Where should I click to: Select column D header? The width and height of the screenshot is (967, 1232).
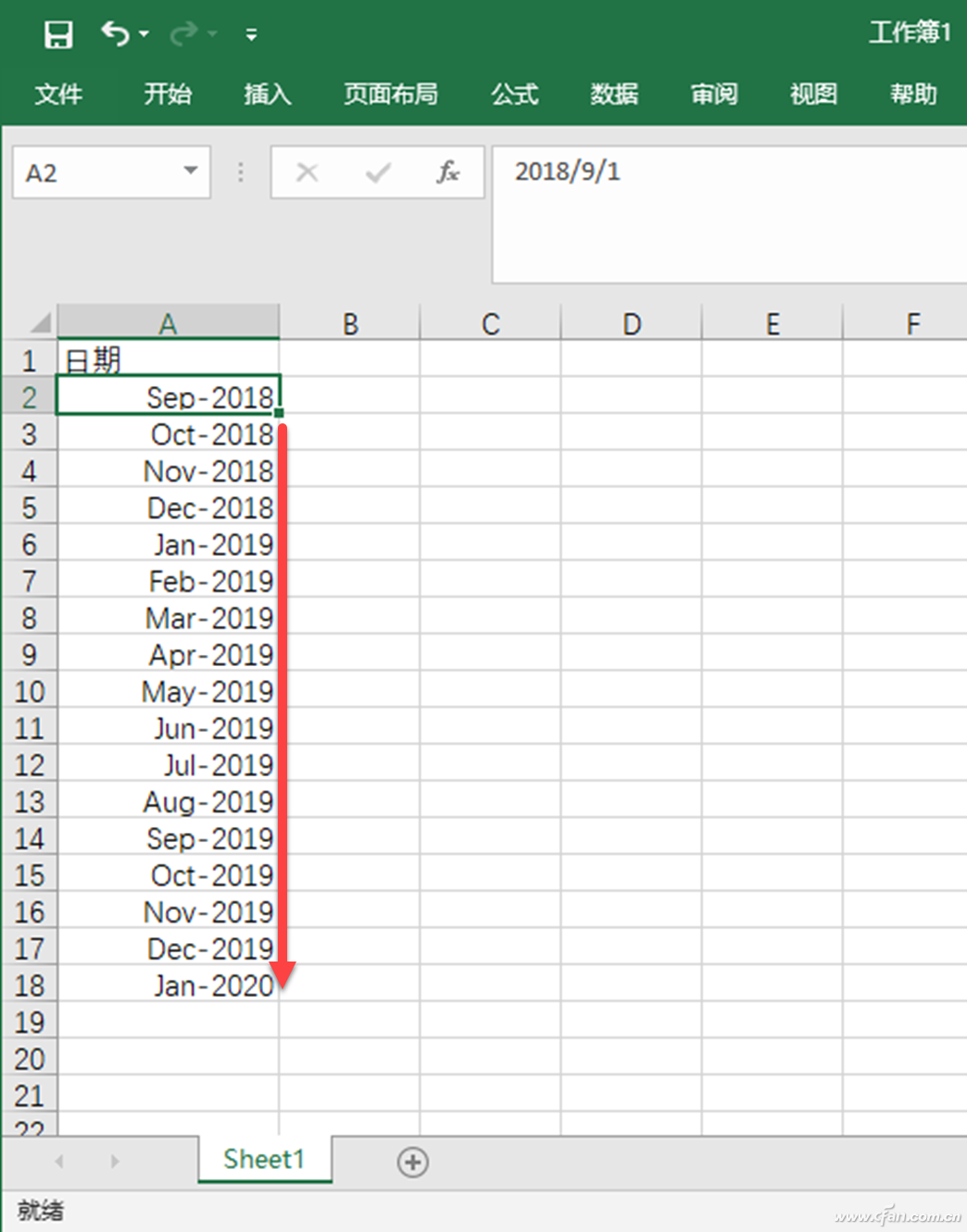[632, 323]
